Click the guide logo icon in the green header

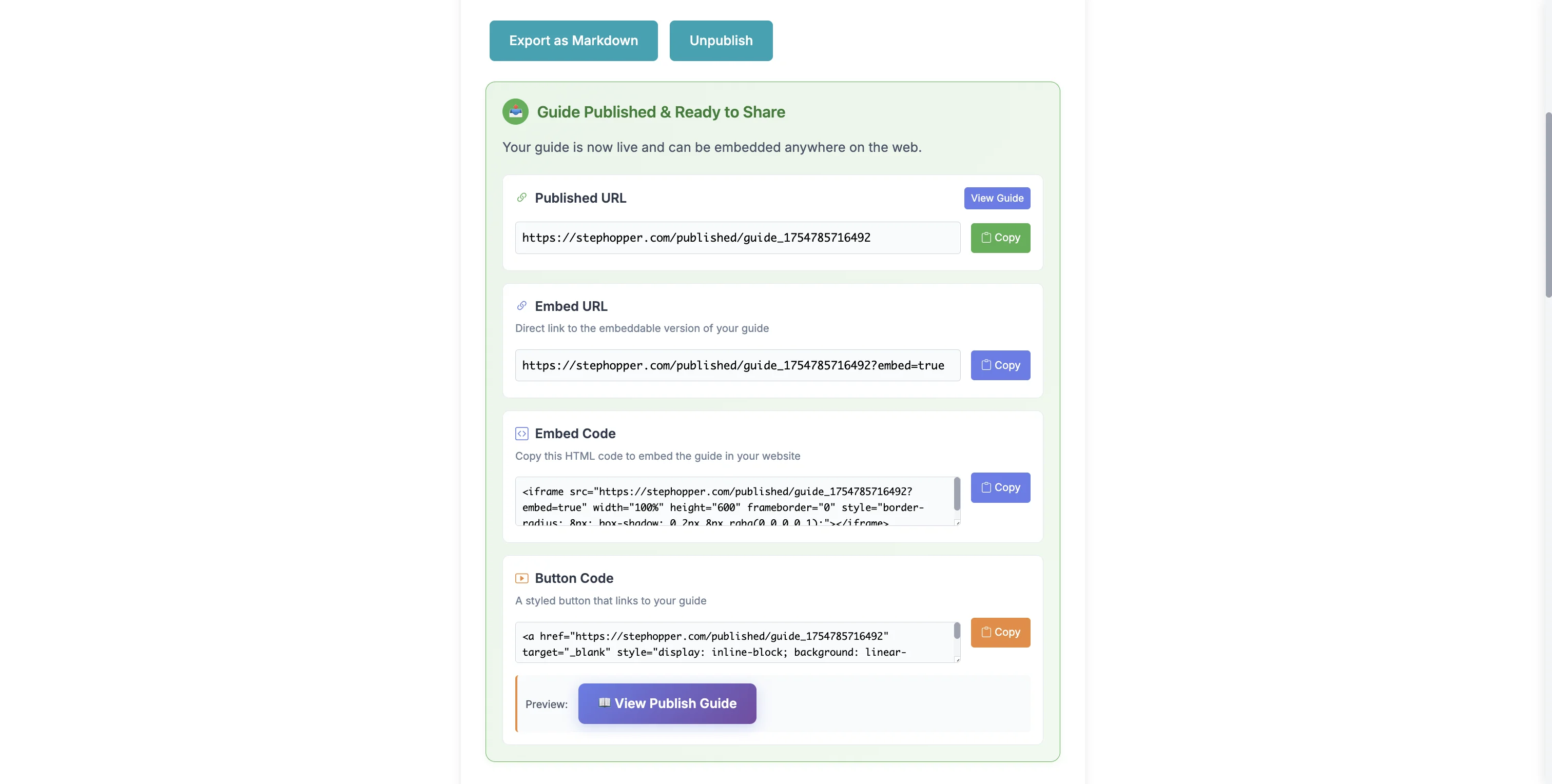click(515, 111)
